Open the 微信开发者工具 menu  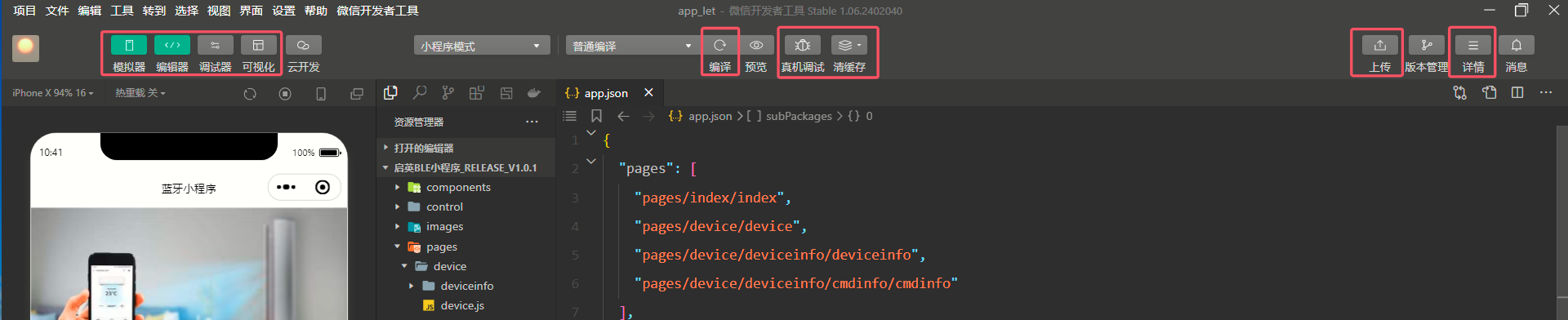[x=377, y=11]
